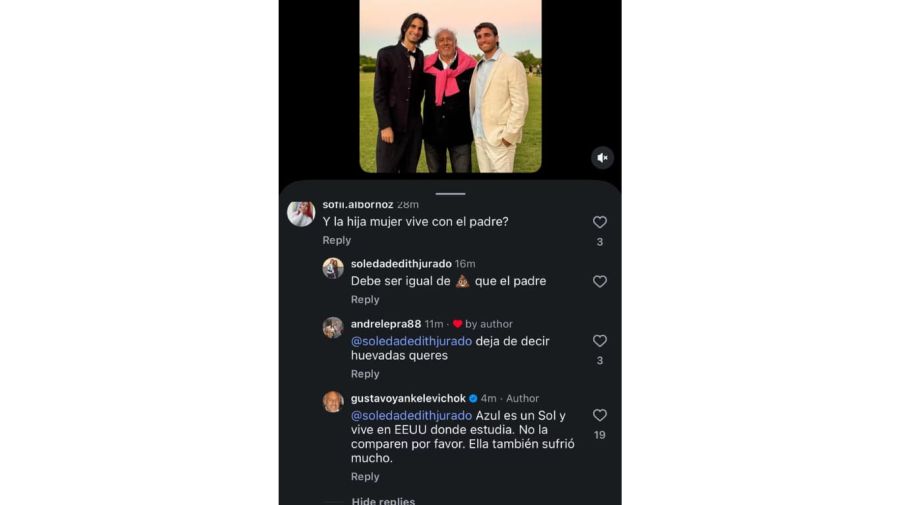The width and height of the screenshot is (900, 505).
Task: Reply to andrelepra88's comment
Action: pyautogui.click(x=365, y=374)
